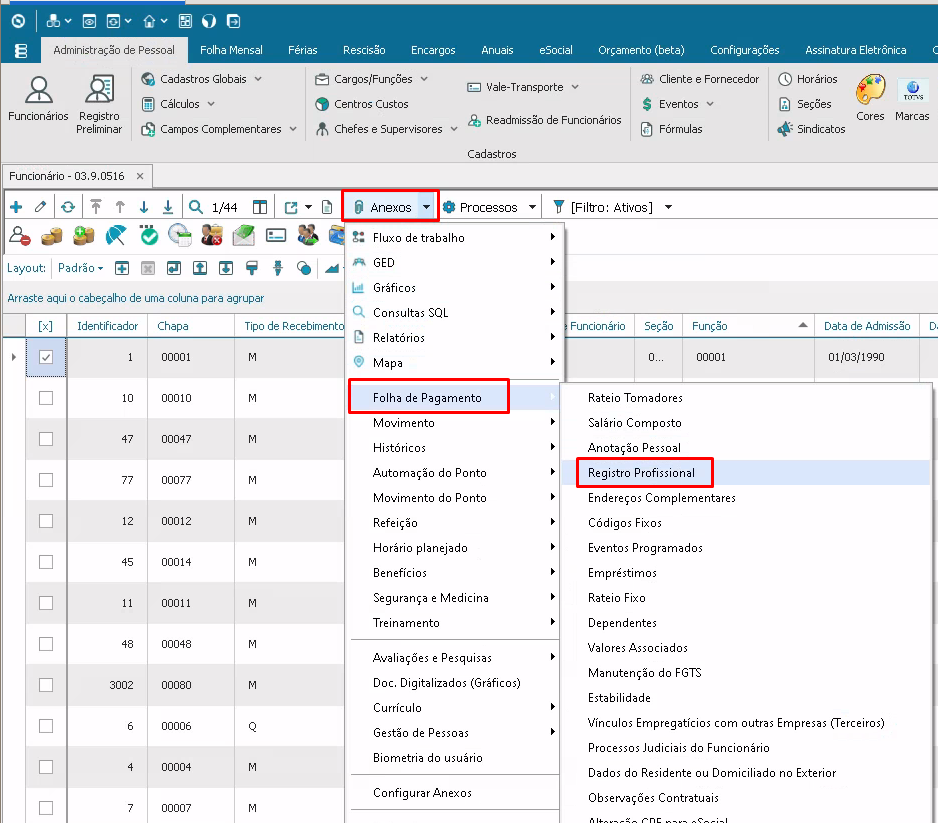938x823 pixels.
Task: Jump to the first record
Action: (x=96, y=207)
